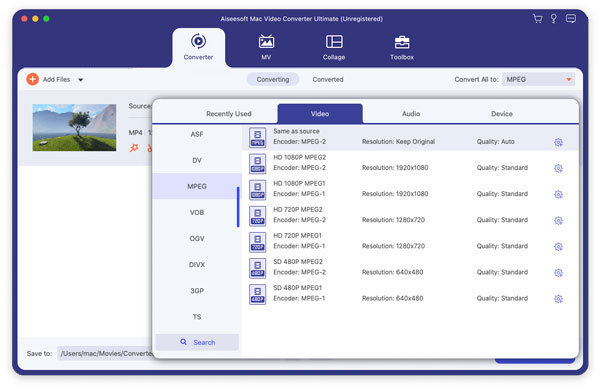Click the SD 480P MPEG2 format icon

click(x=258, y=268)
